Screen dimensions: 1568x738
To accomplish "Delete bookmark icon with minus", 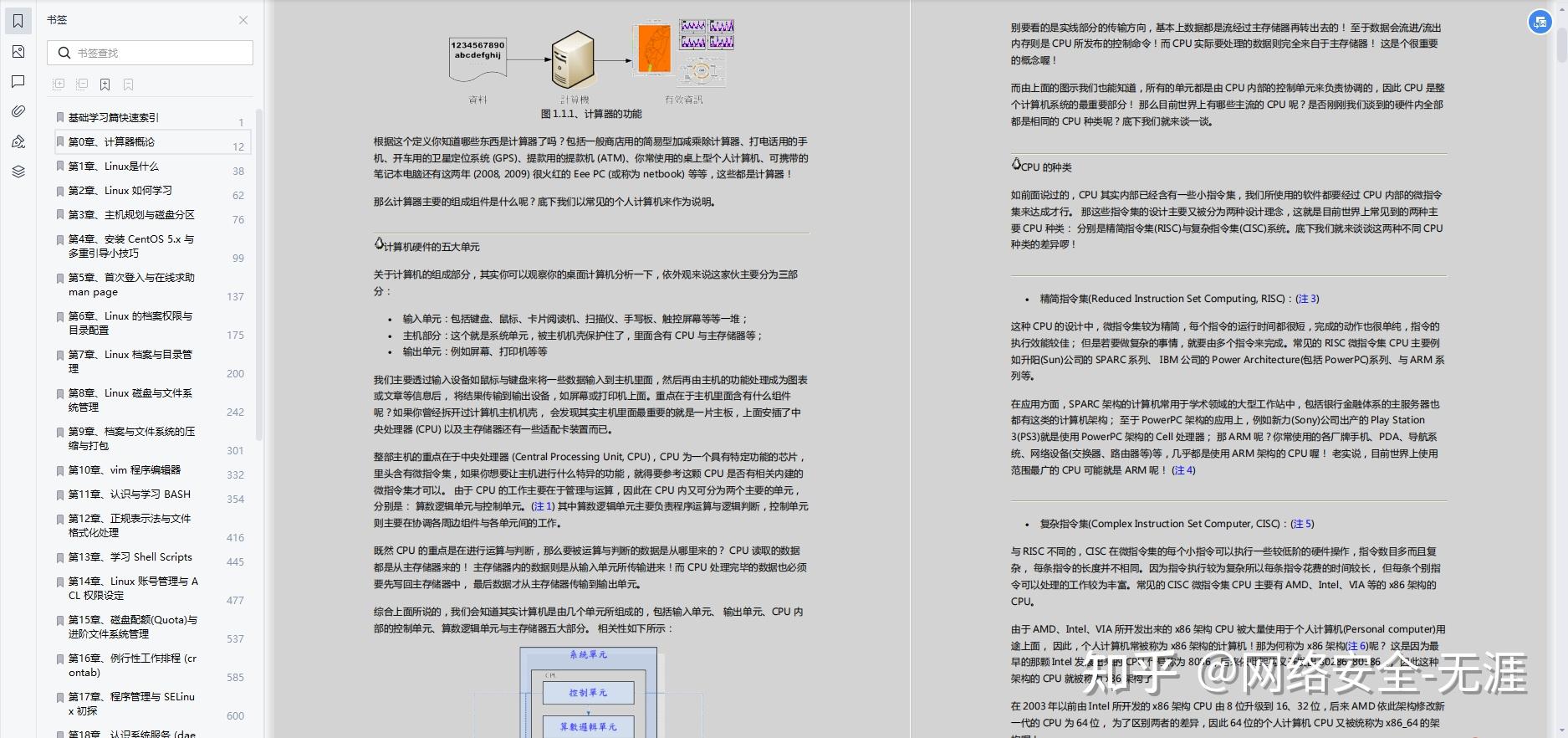I will (x=128, y=85).
